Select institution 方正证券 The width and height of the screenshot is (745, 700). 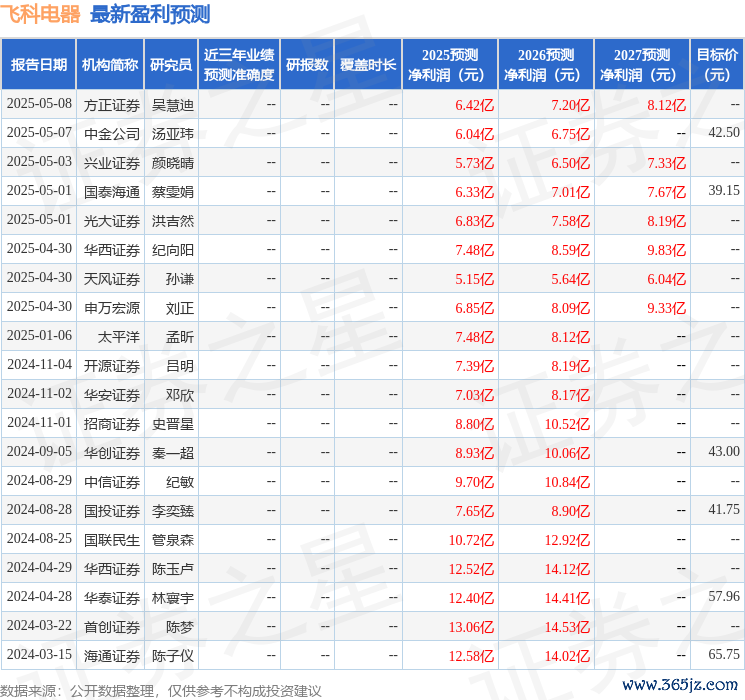tap(112, 105)
